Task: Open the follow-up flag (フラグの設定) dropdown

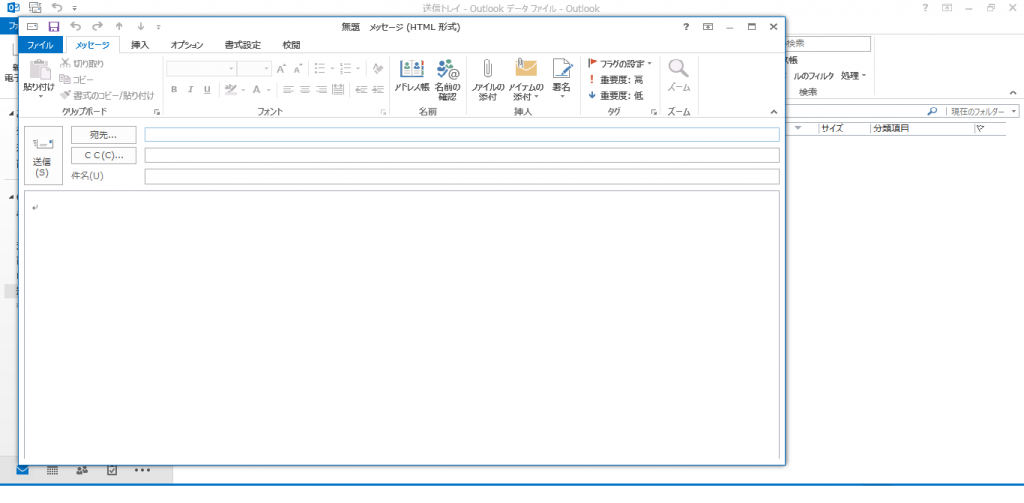Action: (620, 63)
